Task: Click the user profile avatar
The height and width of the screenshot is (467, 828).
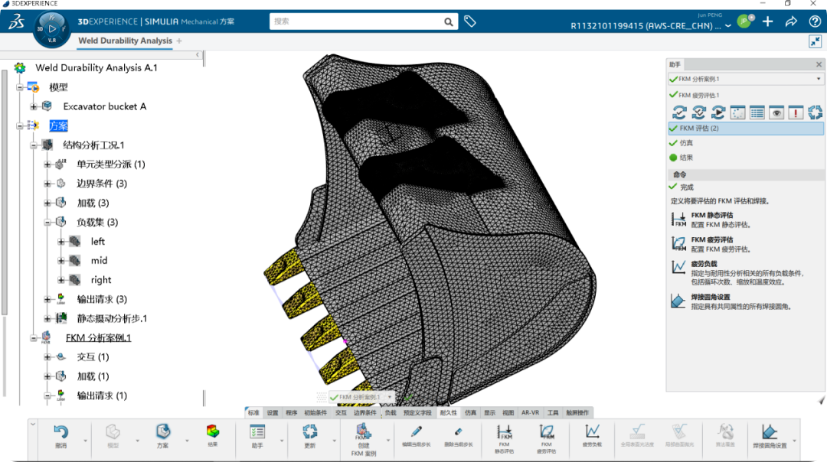Action: coord(745,21)
